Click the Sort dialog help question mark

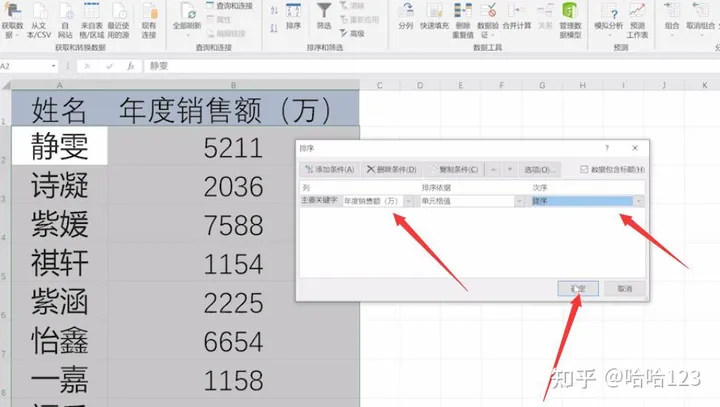607,148
